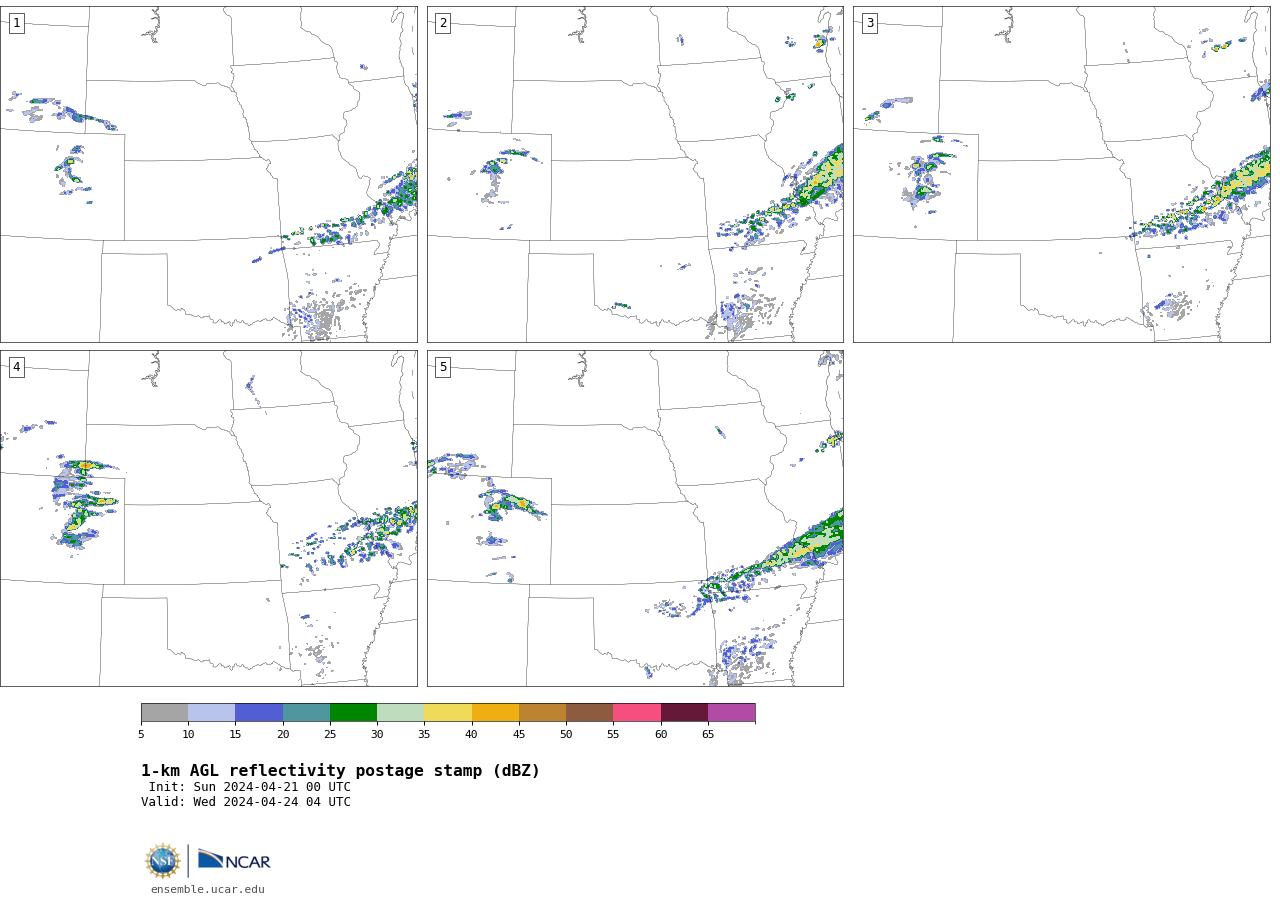Open ensemble member 3 reflectivity map
This screenshot has width=1280, height=901.
[1061, 174]
